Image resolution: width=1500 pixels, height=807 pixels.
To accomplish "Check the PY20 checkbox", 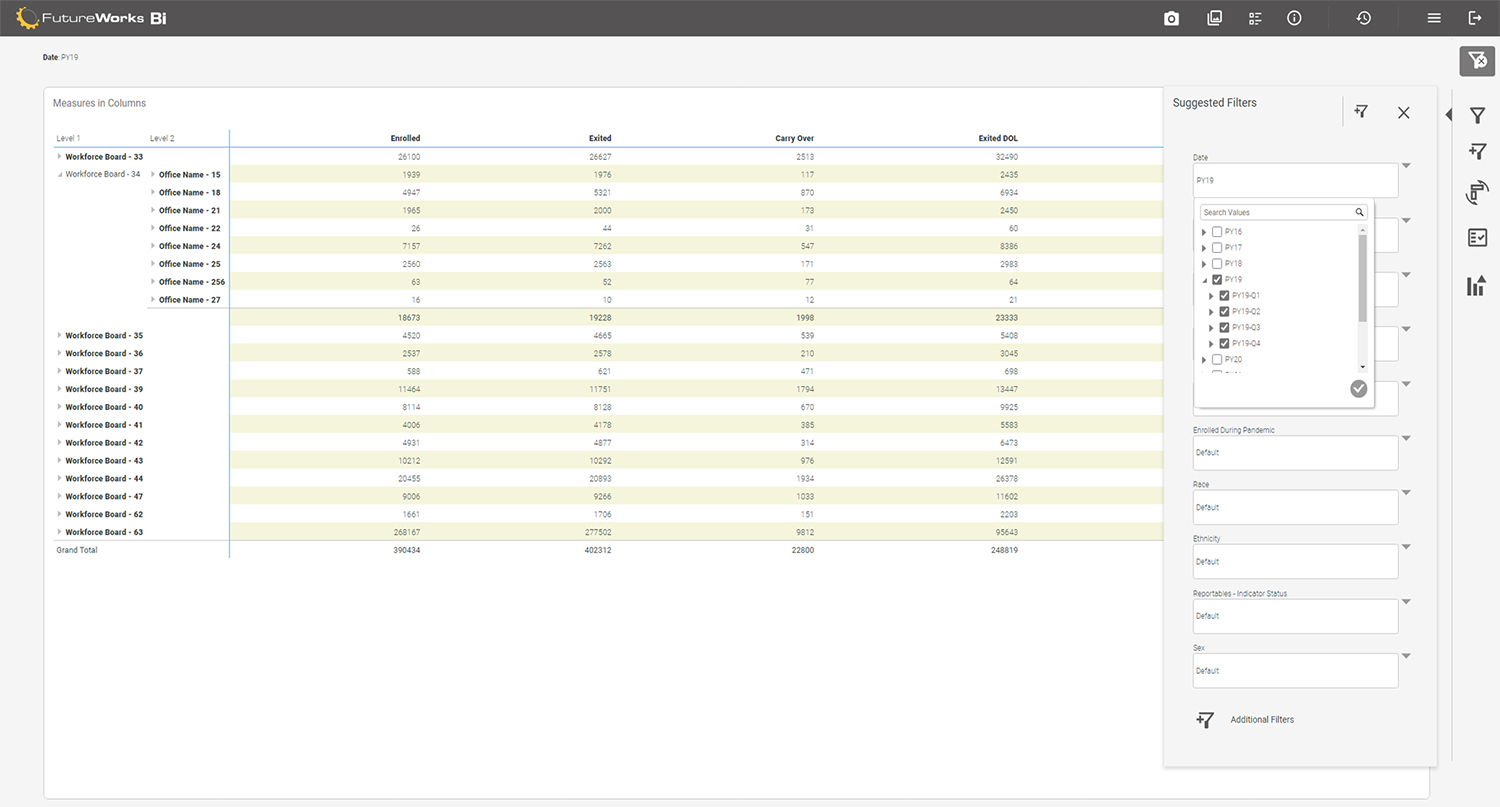I will [x=1215, y=359].
